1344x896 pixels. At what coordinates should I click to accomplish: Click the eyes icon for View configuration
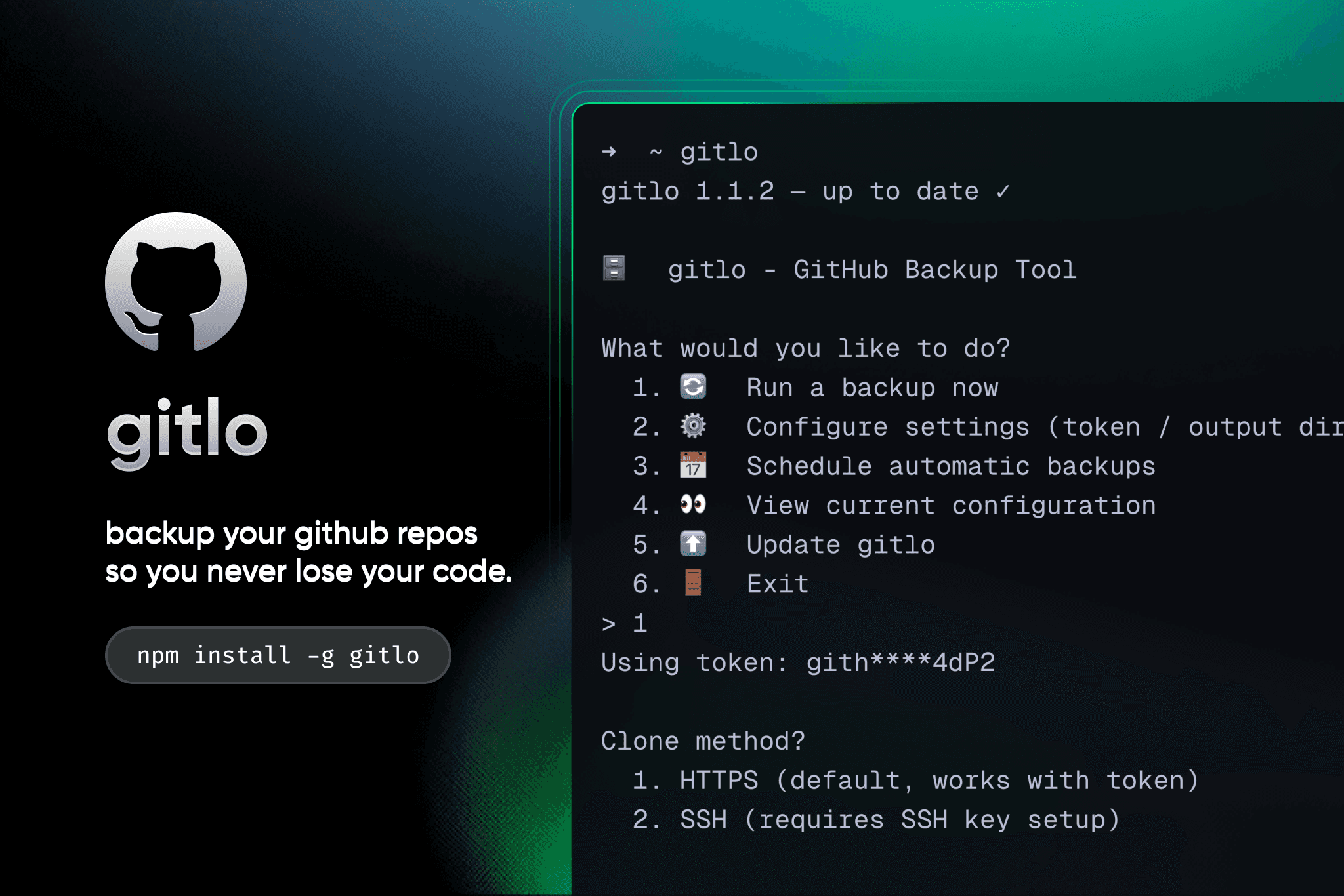[693, 504]
